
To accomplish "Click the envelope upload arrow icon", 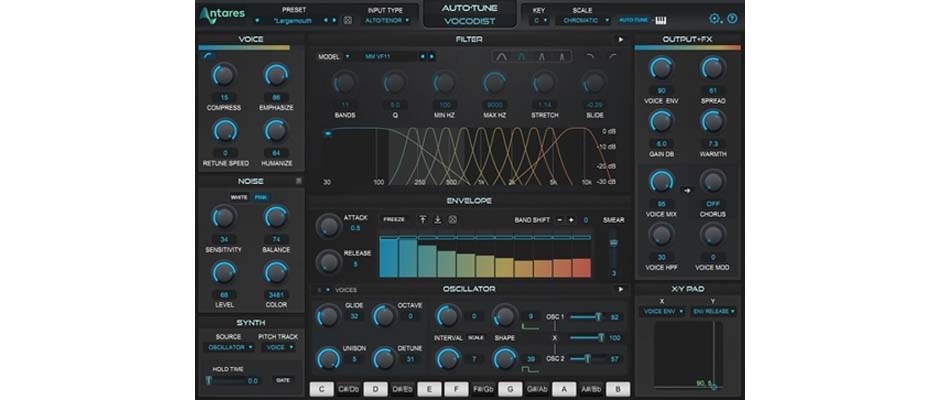I will 423,219.
